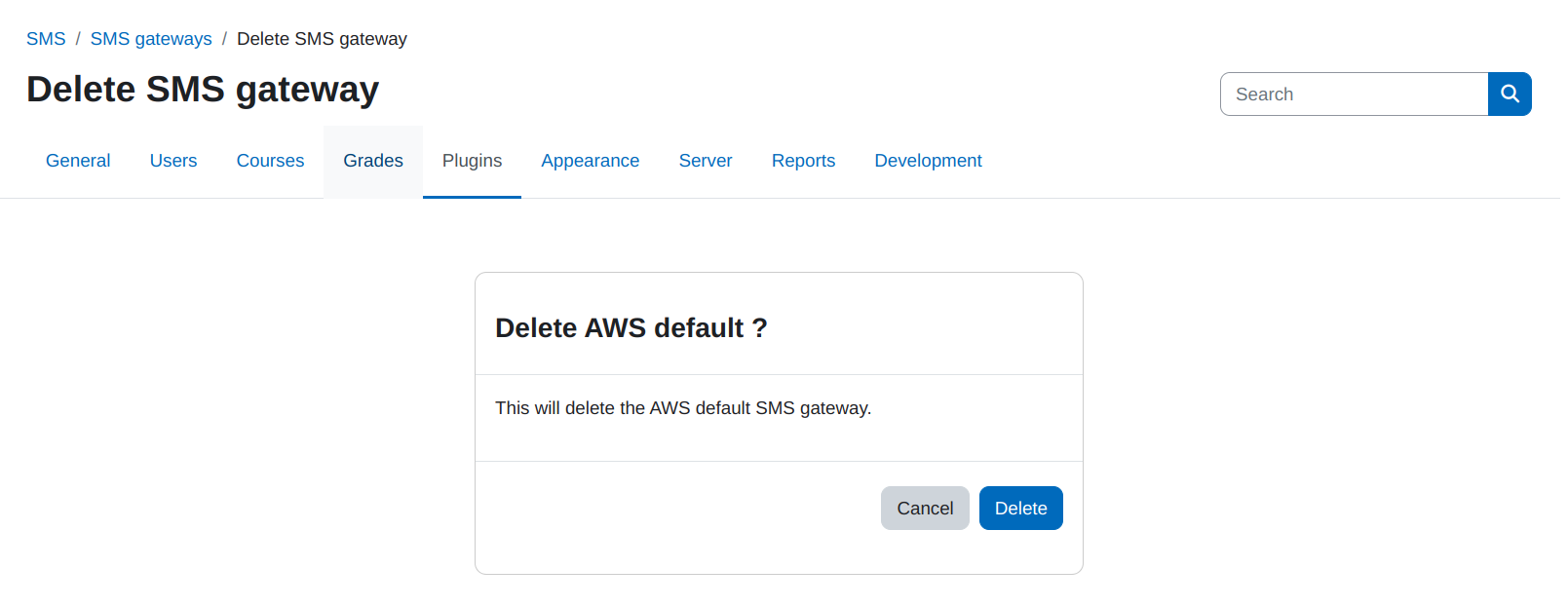The image size is (1568, 606).
Task: Switch to the Appearance tab
Action: click(591, 161)
